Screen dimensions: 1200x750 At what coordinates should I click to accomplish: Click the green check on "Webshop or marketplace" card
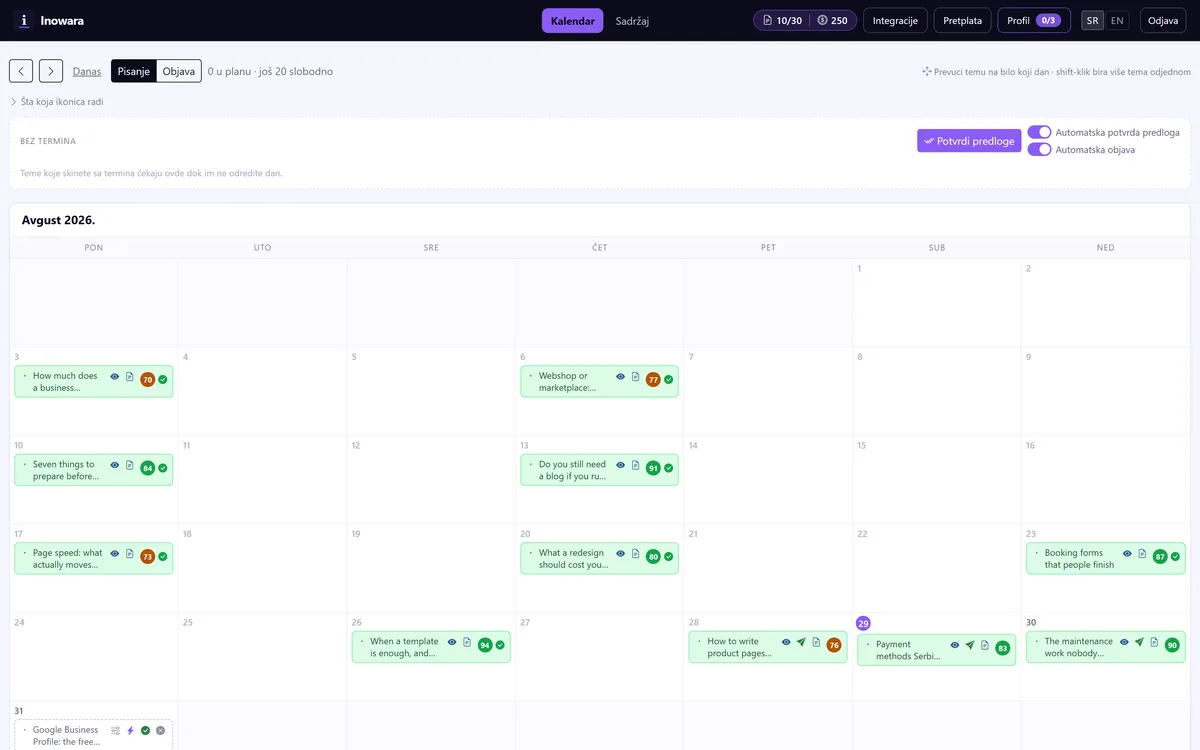point(668,380)
